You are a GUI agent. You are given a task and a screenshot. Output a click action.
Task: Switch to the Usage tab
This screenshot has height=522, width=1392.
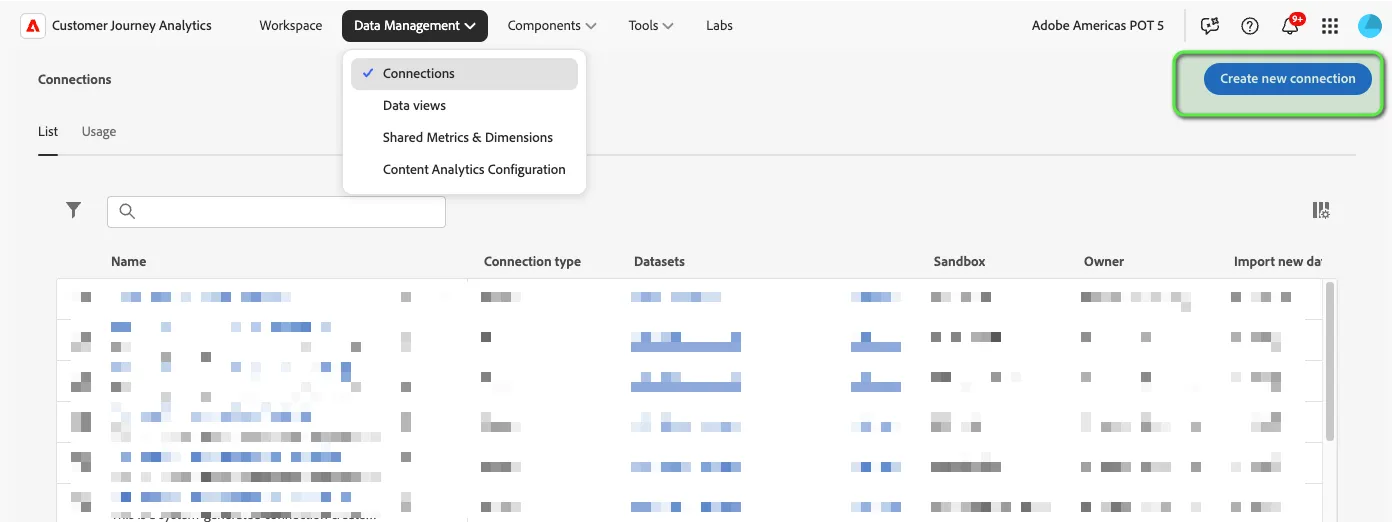(x=99, y=132)
